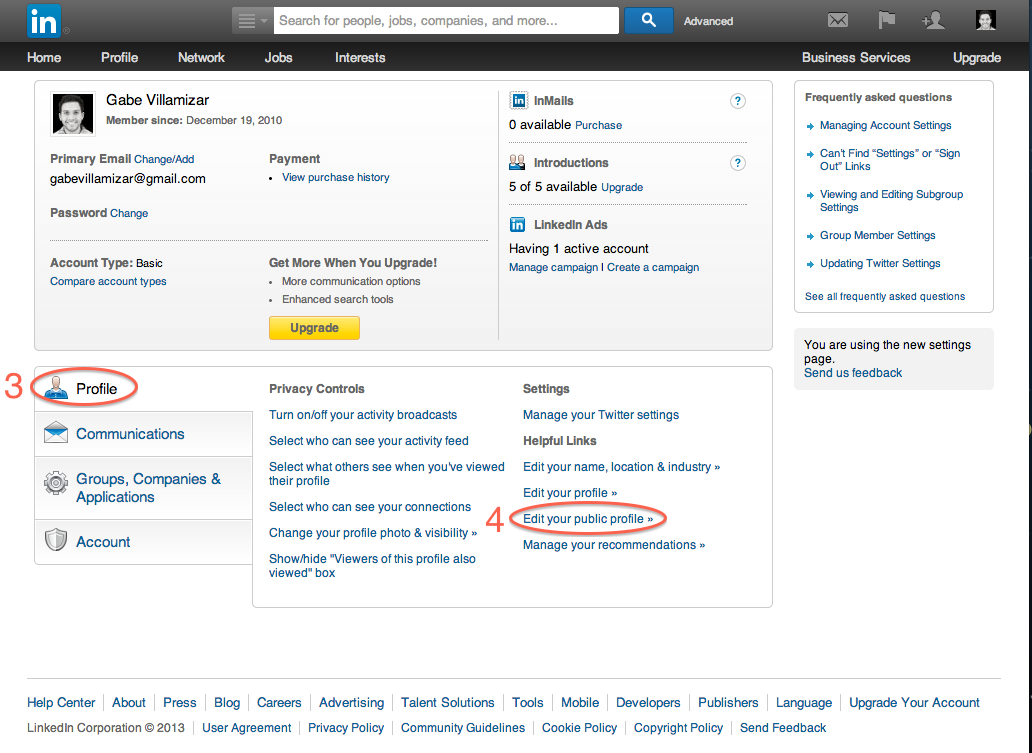Click the flag notifications icon
This screenshot has width=1032, height=753.
point(886,18)
